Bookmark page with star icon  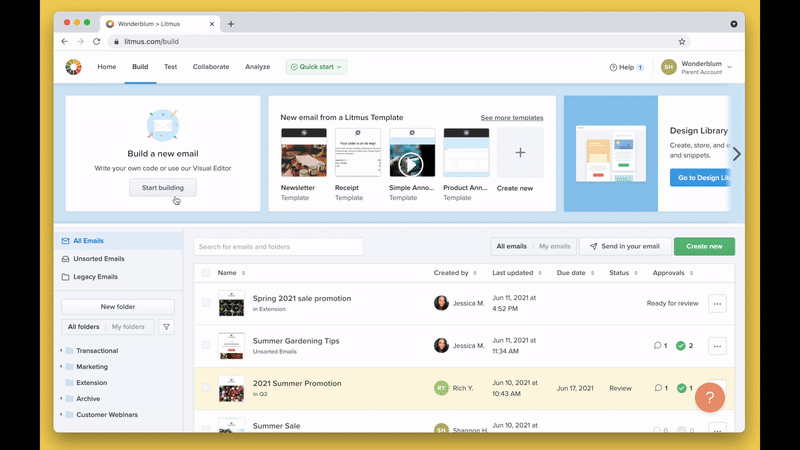pyautogui.click(x=682, y=41)
